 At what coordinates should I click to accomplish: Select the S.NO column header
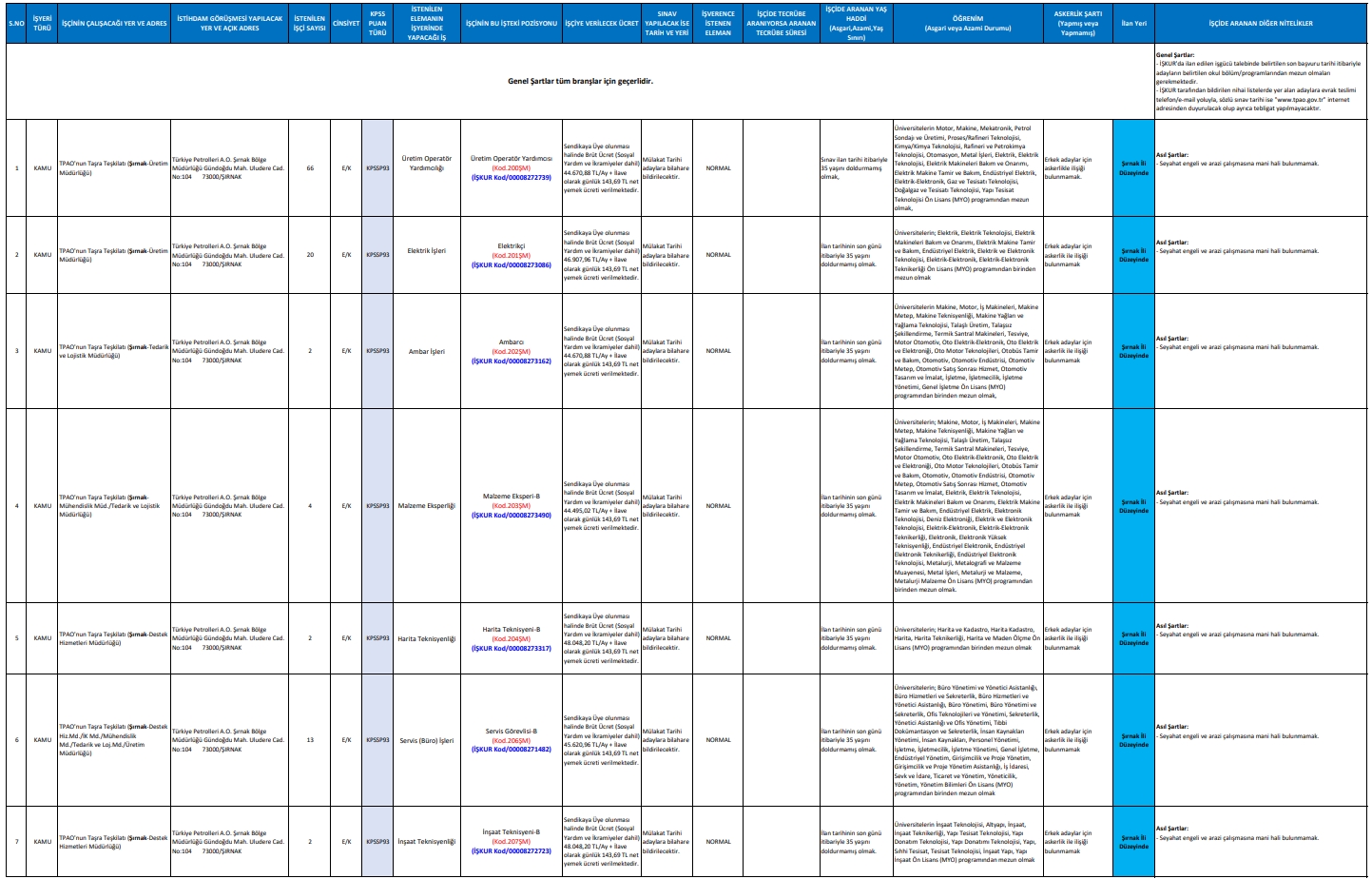pos(16,23)
